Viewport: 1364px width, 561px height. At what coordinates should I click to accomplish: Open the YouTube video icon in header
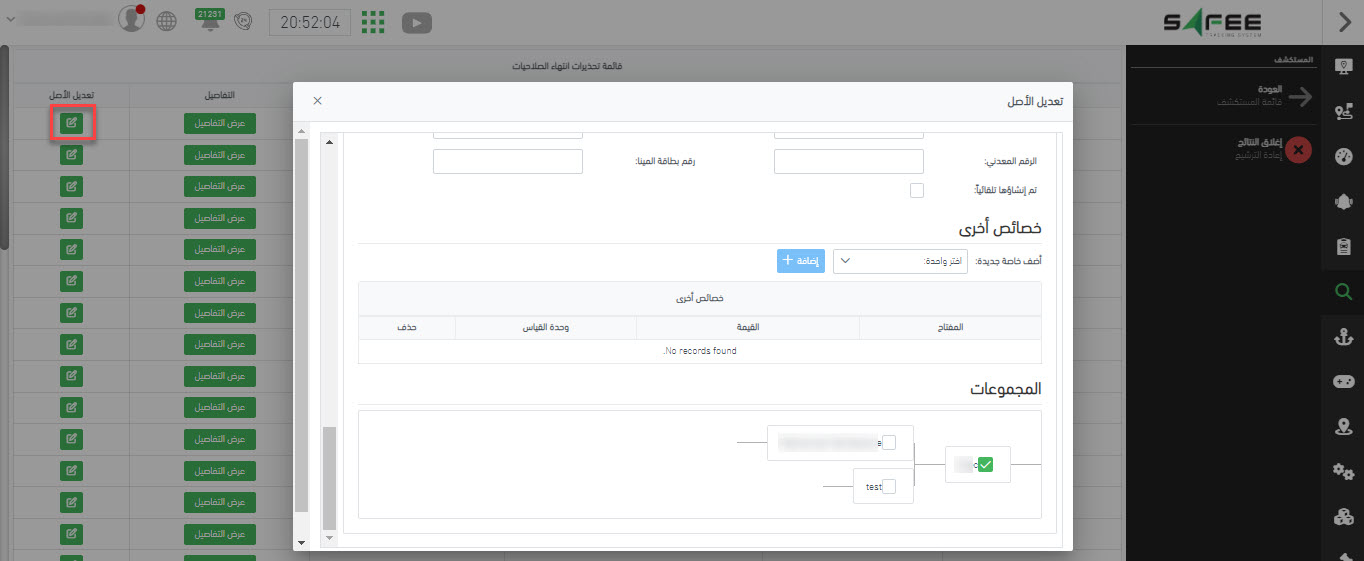click(417, 22)
